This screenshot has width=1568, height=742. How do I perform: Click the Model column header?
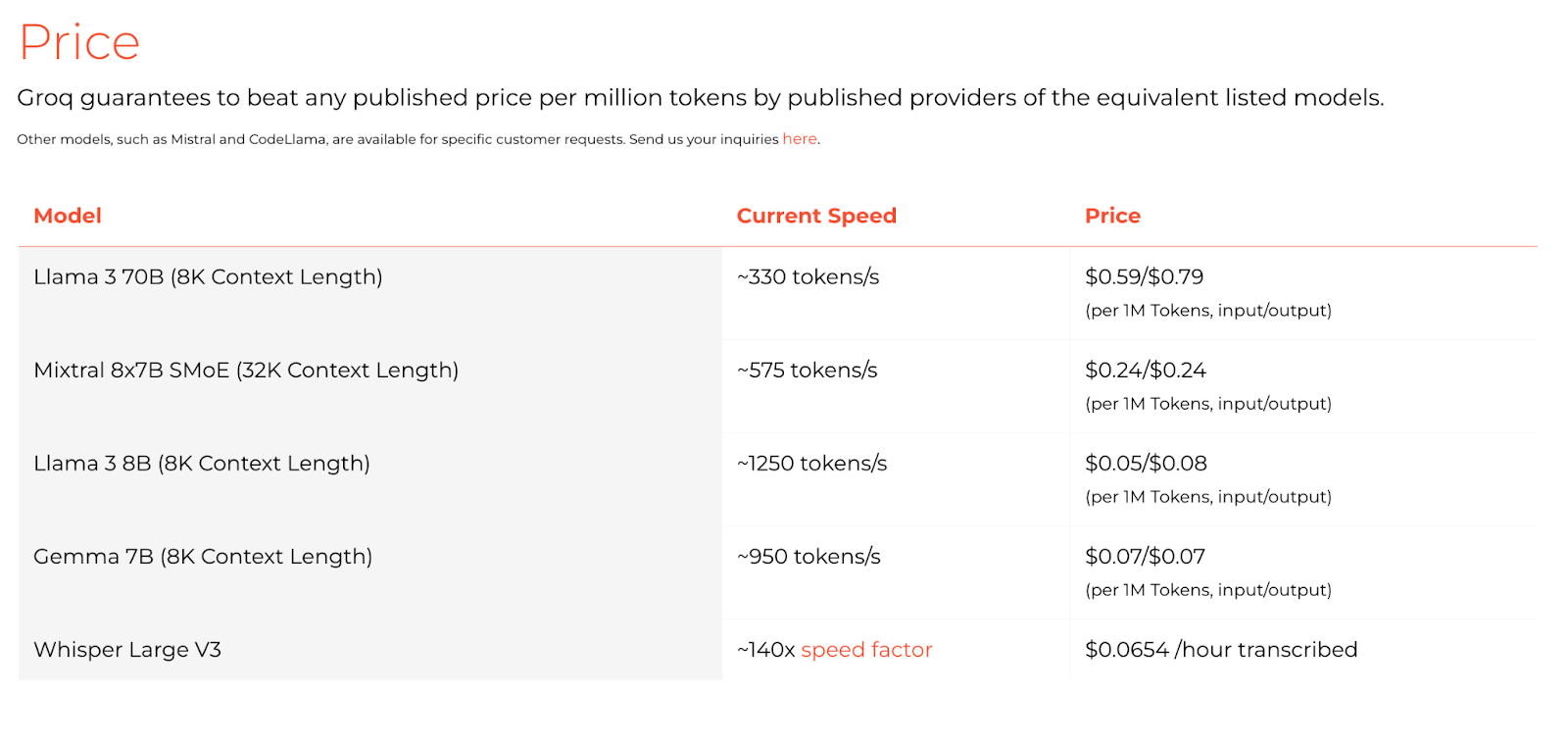click(x=68, y=216)
